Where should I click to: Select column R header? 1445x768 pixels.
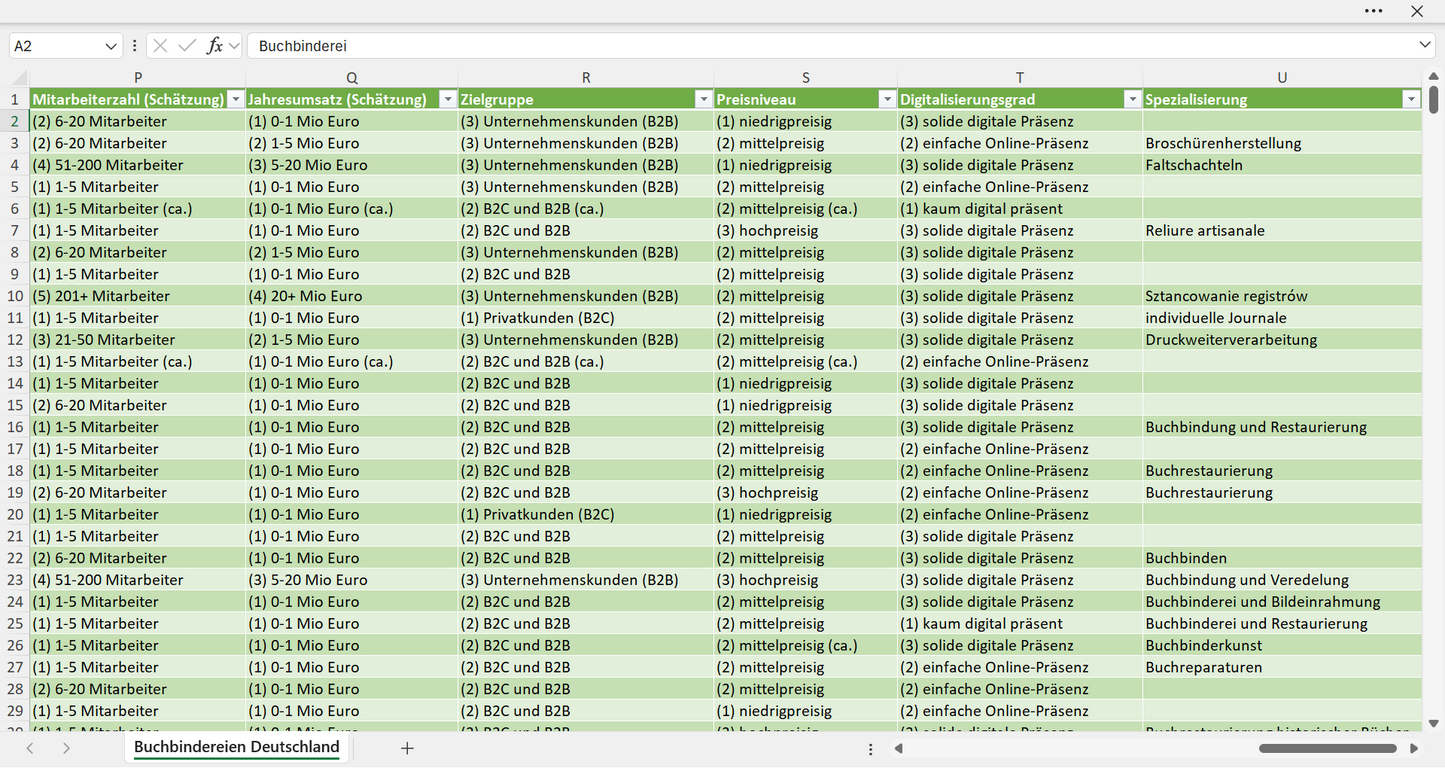coord(586,78)
